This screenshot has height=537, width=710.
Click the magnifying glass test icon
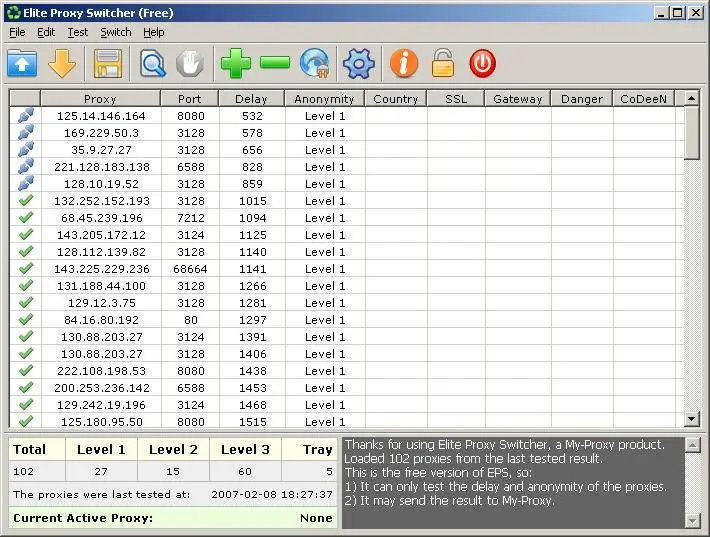[153, 64]
